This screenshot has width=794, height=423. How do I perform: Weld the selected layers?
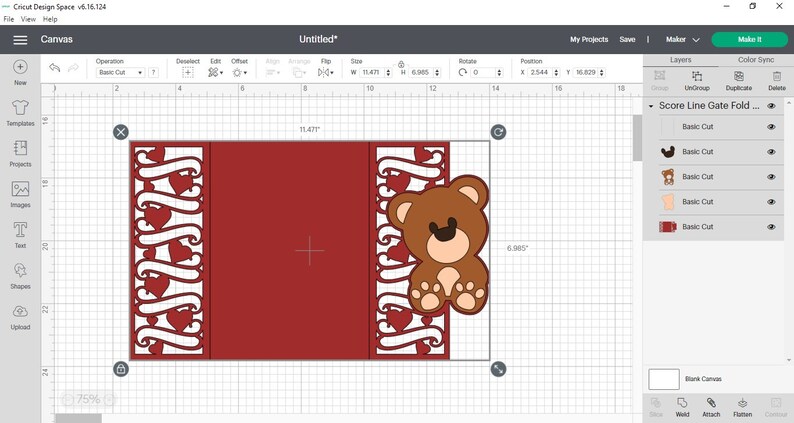coord(682,407)
